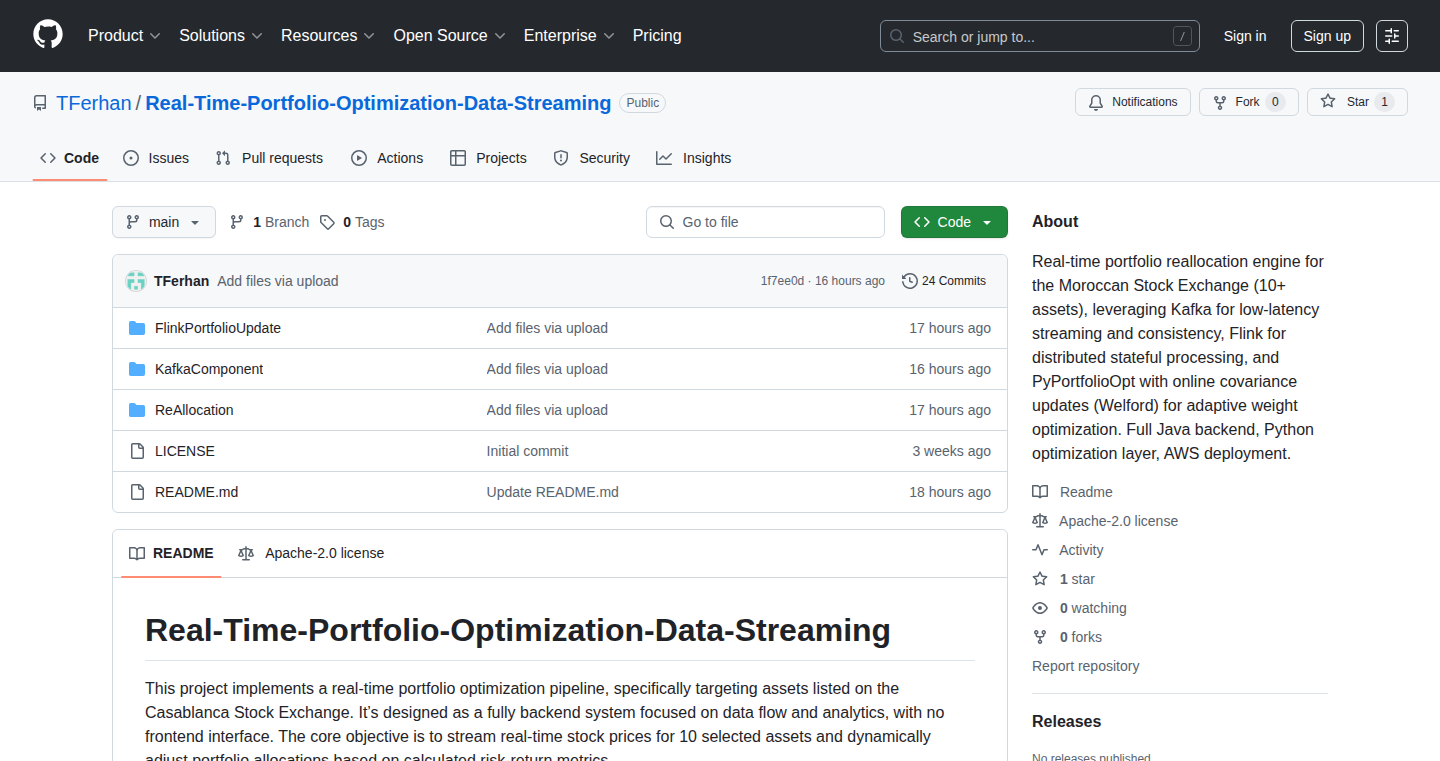Open the Real-Time-Portfolio-Optimization-Data-Streaming repository title link
Viewport: 1440px width, 761px height.
(x=378, y=103)
